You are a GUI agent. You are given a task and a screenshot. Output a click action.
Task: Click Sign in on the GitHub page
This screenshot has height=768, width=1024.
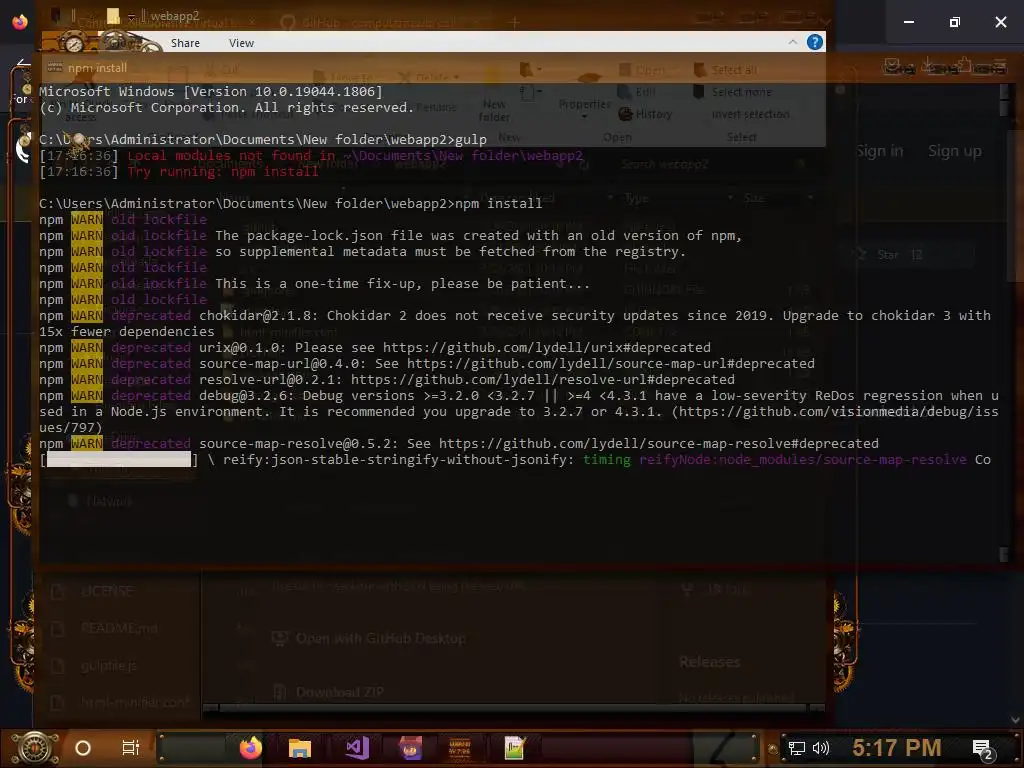click(x=879, y=151)
